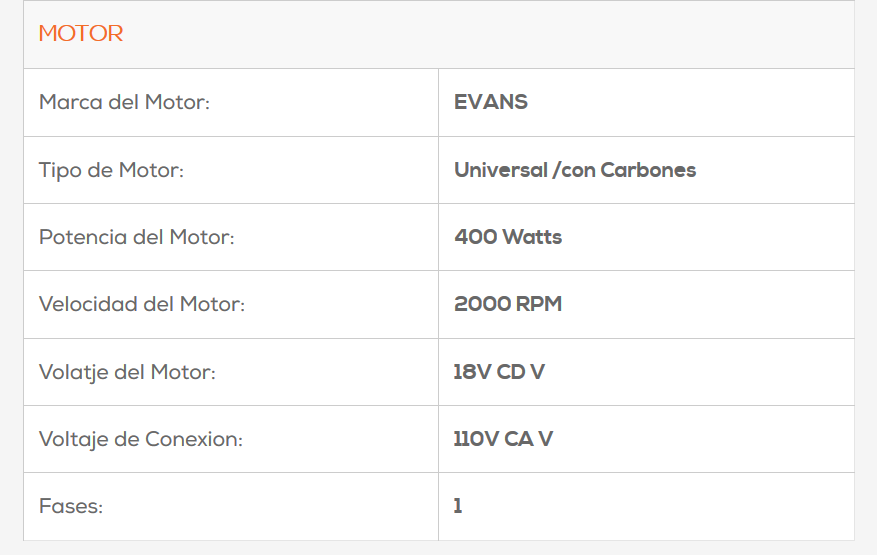Click the word 'Watts' in power row
Viewport: 877px width, 555px height.
pos(532,237)
